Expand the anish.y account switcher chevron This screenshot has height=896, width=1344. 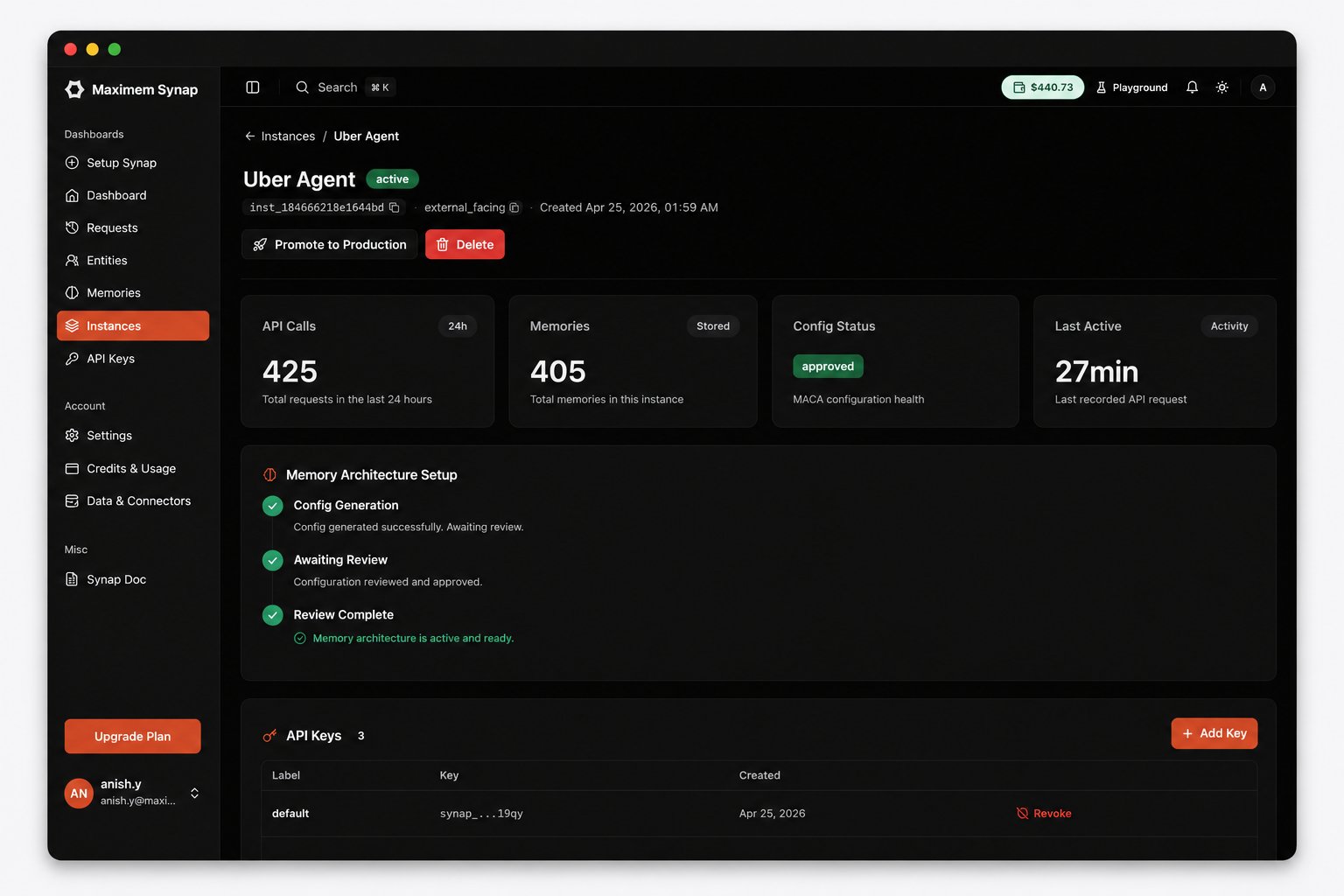194,794
